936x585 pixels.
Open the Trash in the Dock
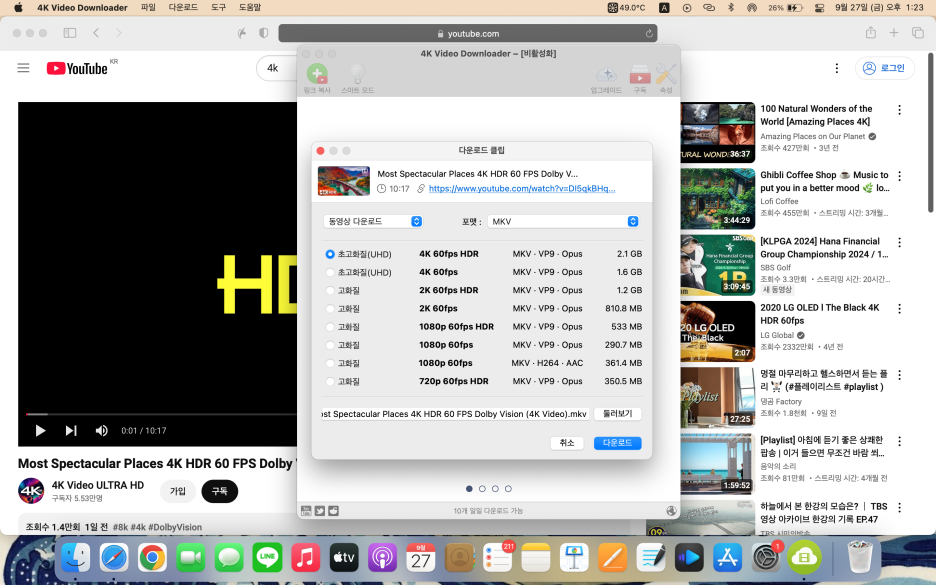(x=860, y=556)
